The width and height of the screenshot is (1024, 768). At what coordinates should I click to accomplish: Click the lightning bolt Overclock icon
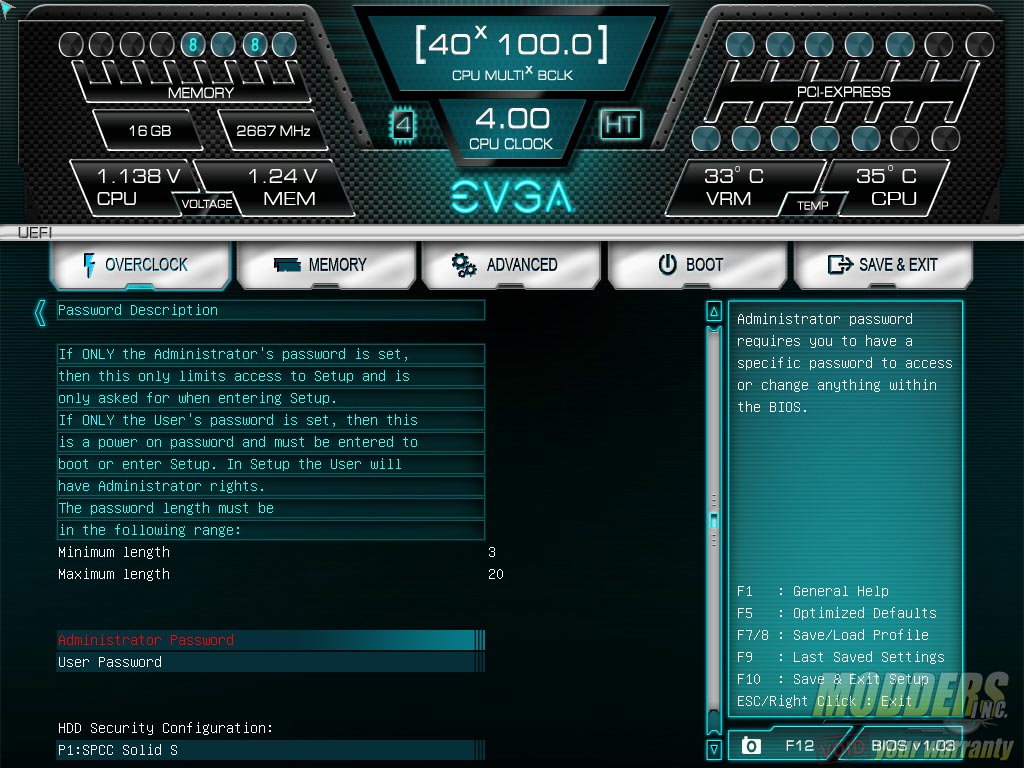pyautogui.click(x=89, y=264)
